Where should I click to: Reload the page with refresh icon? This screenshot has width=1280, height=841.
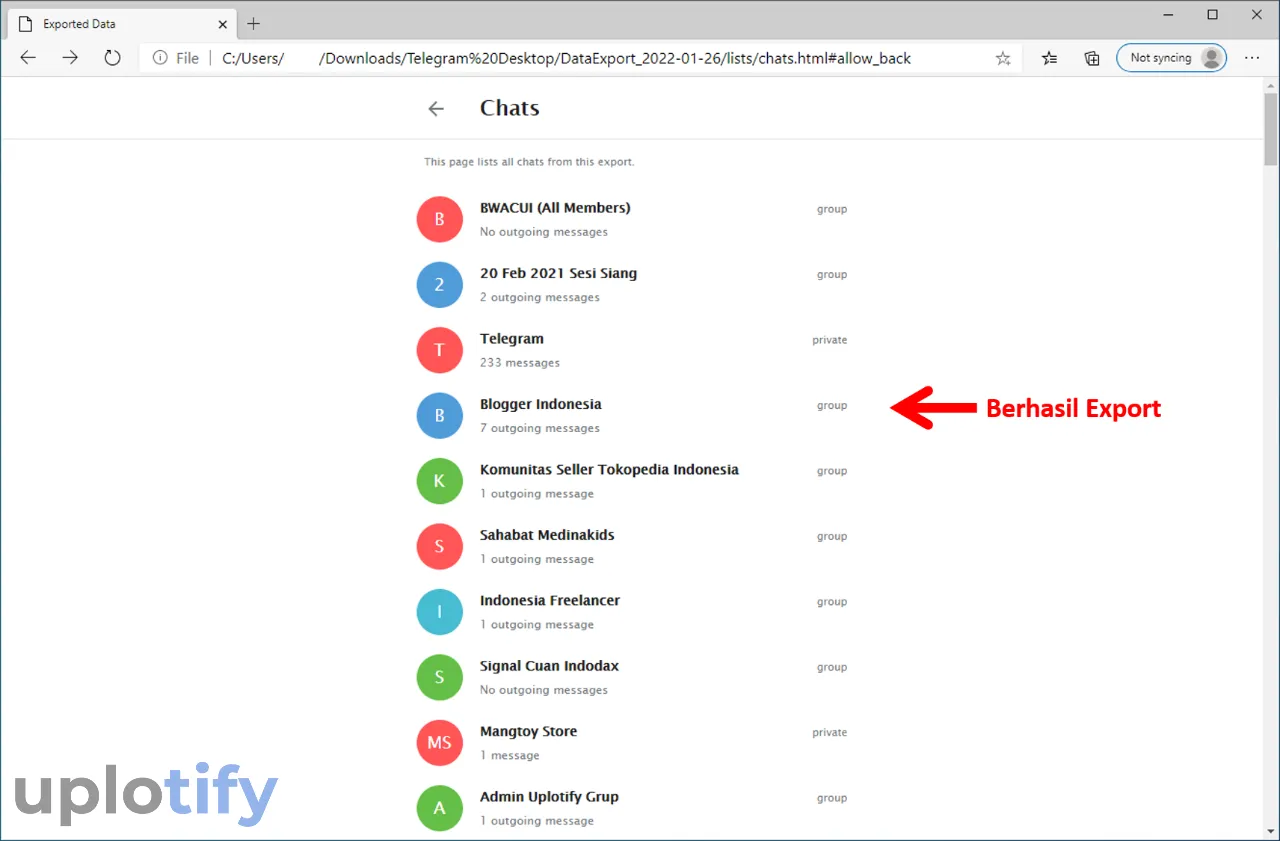pos(112,58)
